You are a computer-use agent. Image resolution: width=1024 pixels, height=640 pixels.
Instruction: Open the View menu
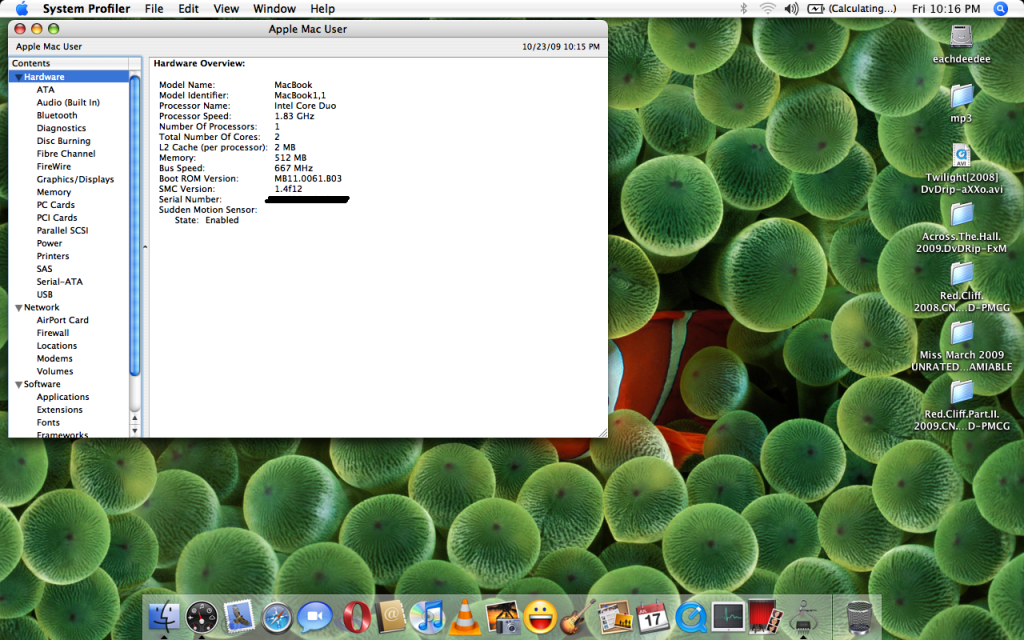coord(226,9)
